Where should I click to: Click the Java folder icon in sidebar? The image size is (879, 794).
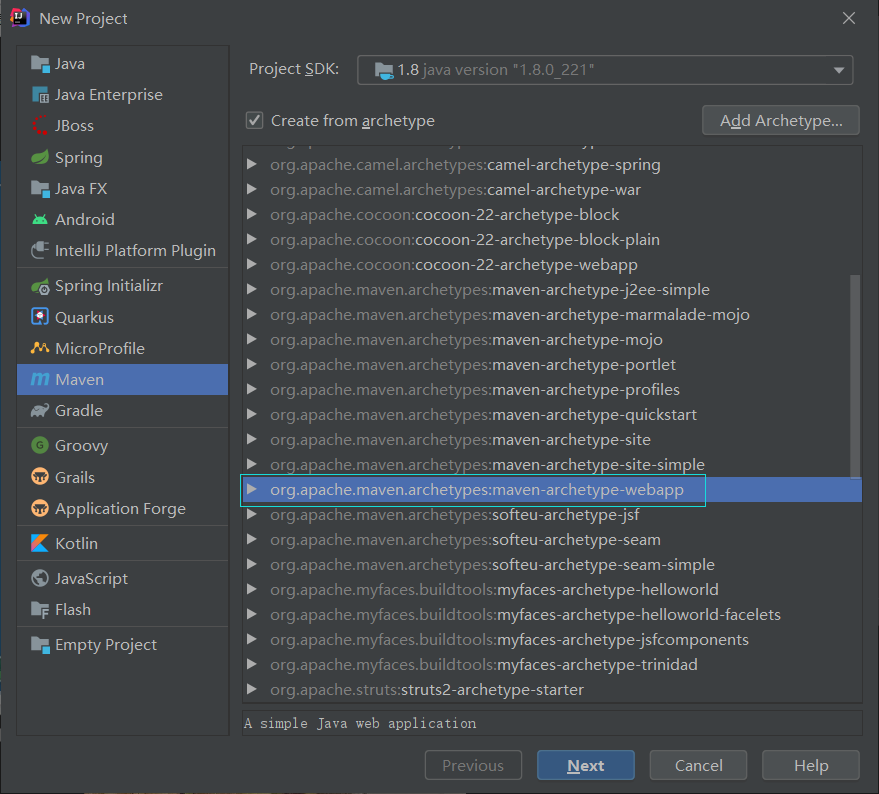tap(40, 64)
